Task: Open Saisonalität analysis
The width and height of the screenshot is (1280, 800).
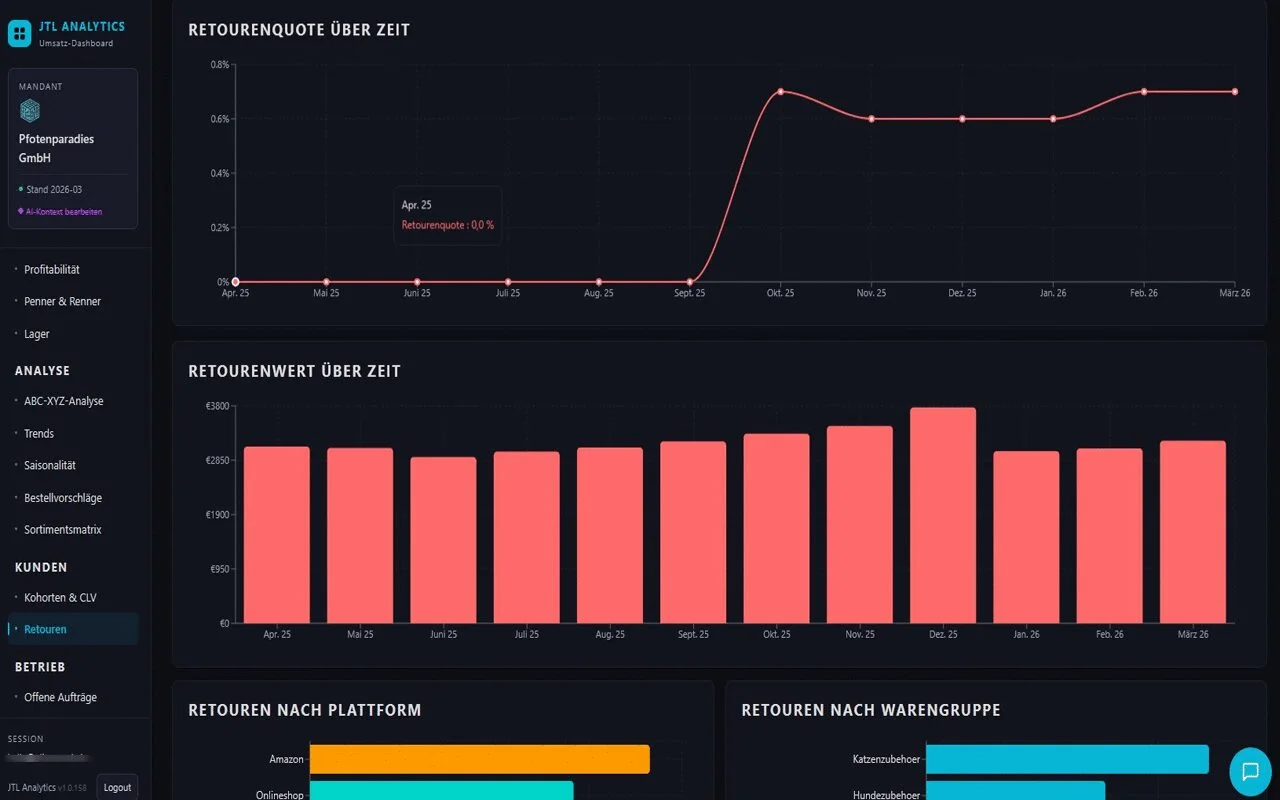Action: tap(50, 466)
